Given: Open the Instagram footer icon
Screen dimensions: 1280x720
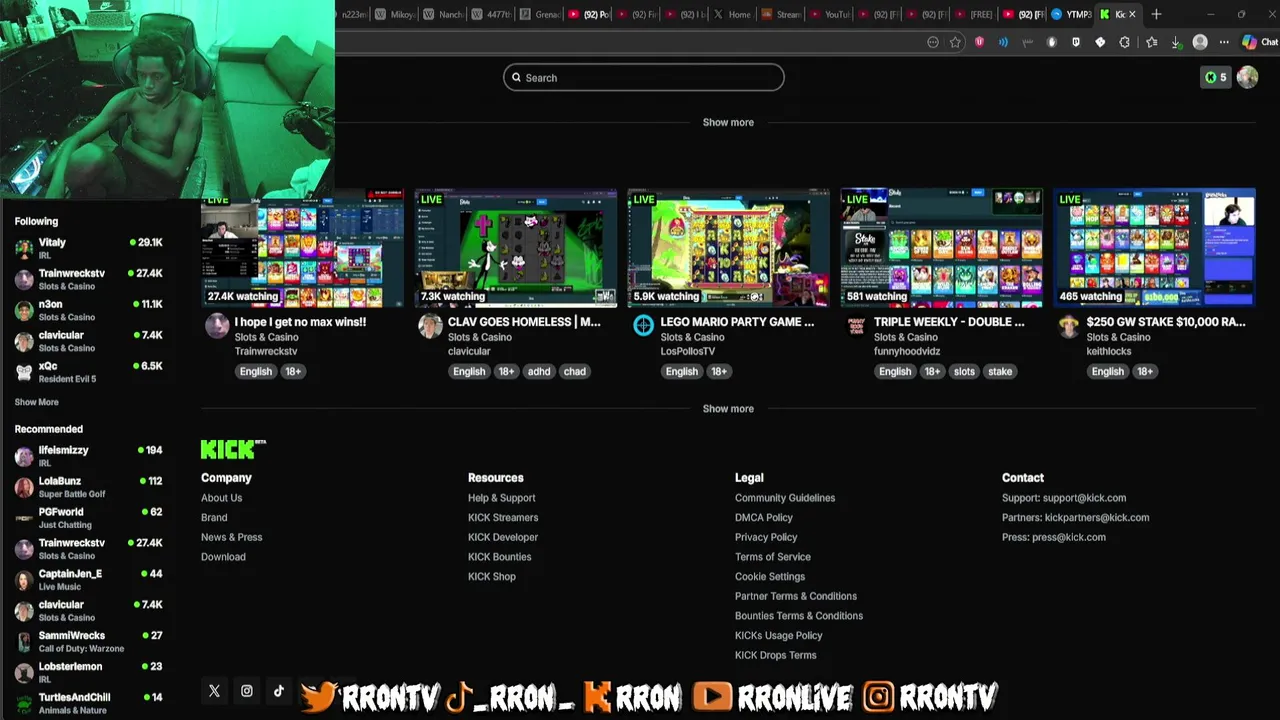Looking at the screenshot, I should (x=247, y=691).
